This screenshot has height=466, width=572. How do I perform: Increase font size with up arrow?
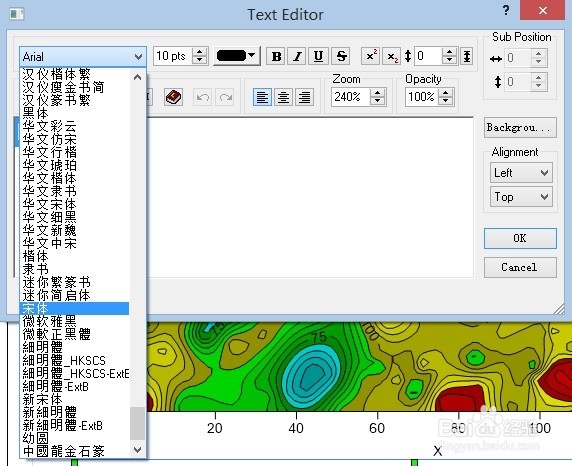click(x=200, y=52)
